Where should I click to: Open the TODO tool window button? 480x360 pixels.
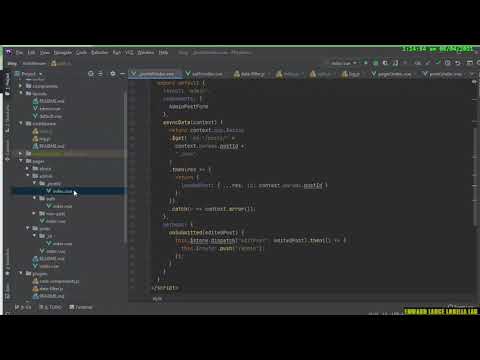click(x=51, y=307)
